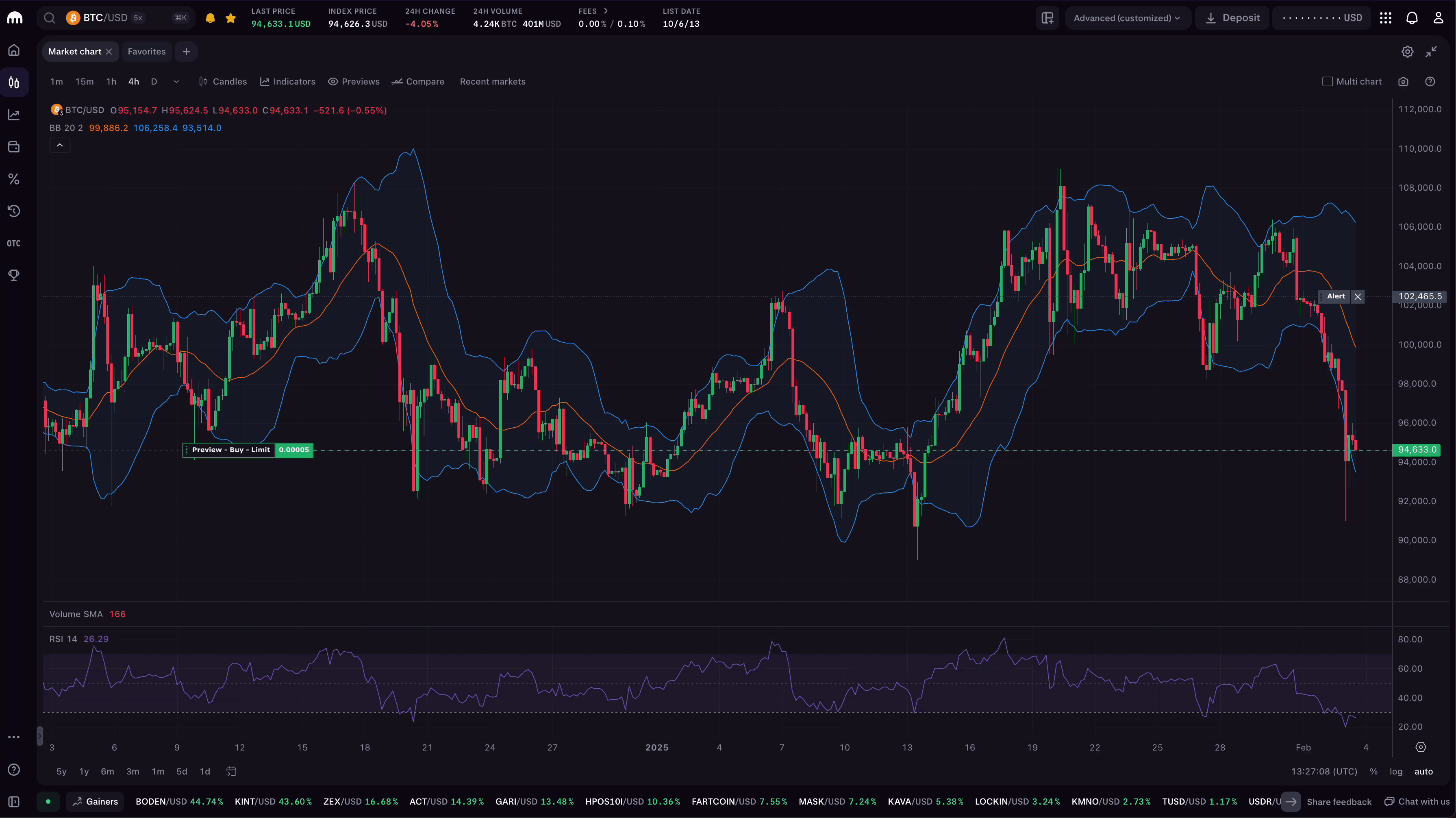Toggle the sidebar collapse panel icon
Image resolution: width=1456 pixels, height=818 pixels.
(14, 802)
